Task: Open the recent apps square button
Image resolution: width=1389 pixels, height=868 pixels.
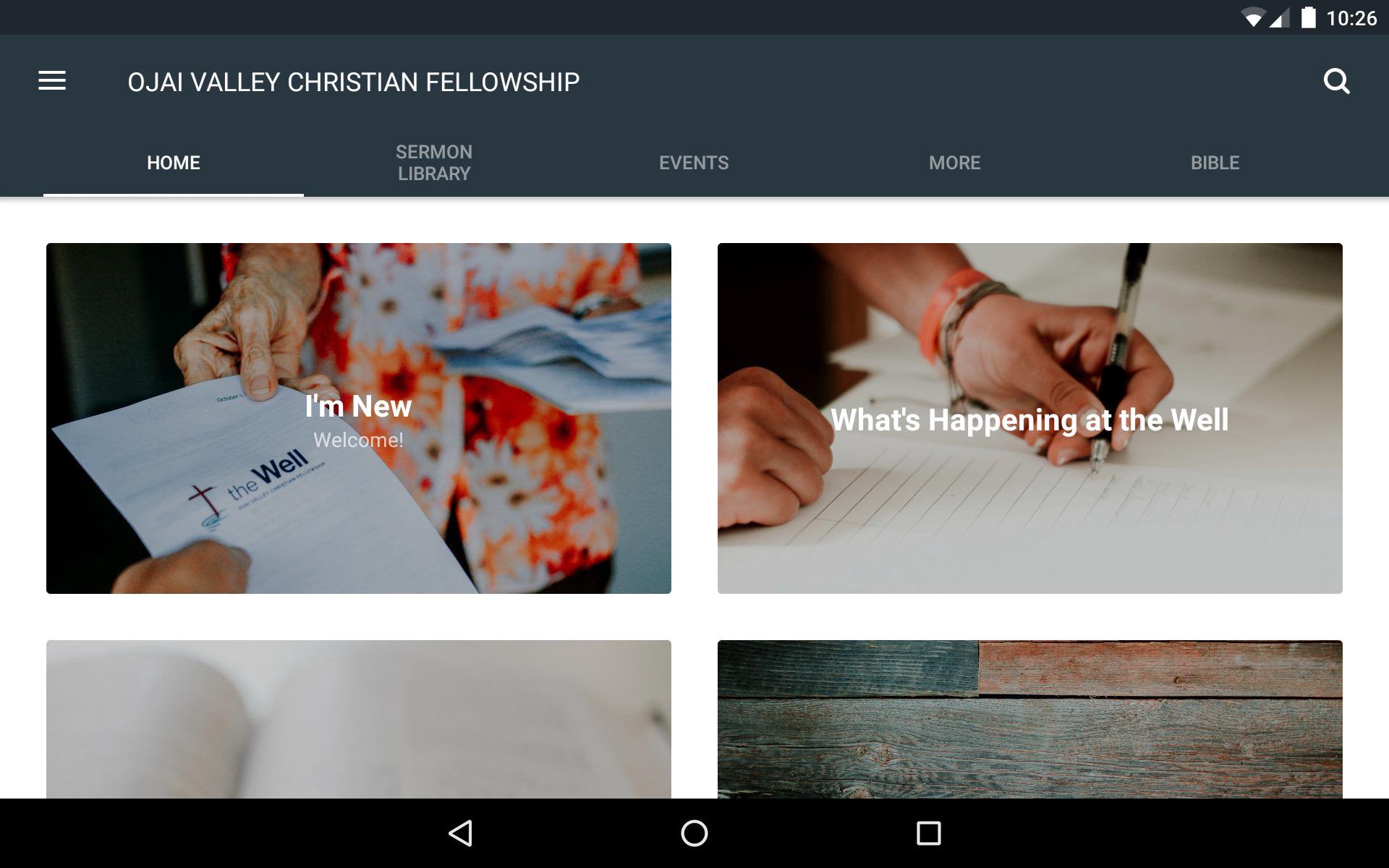Action: 928,833
